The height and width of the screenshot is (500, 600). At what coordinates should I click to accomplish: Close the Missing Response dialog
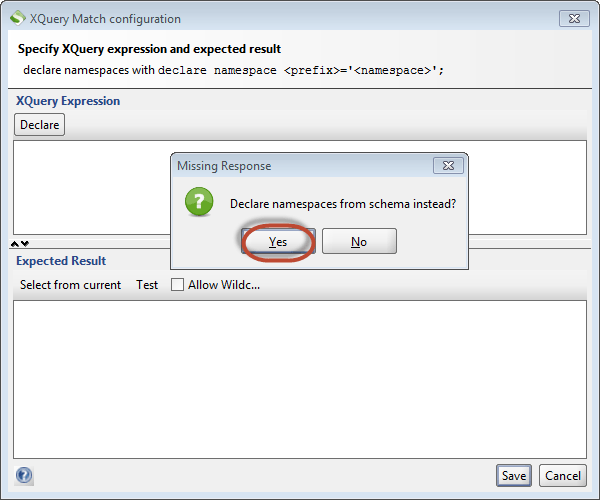point(447,166)
